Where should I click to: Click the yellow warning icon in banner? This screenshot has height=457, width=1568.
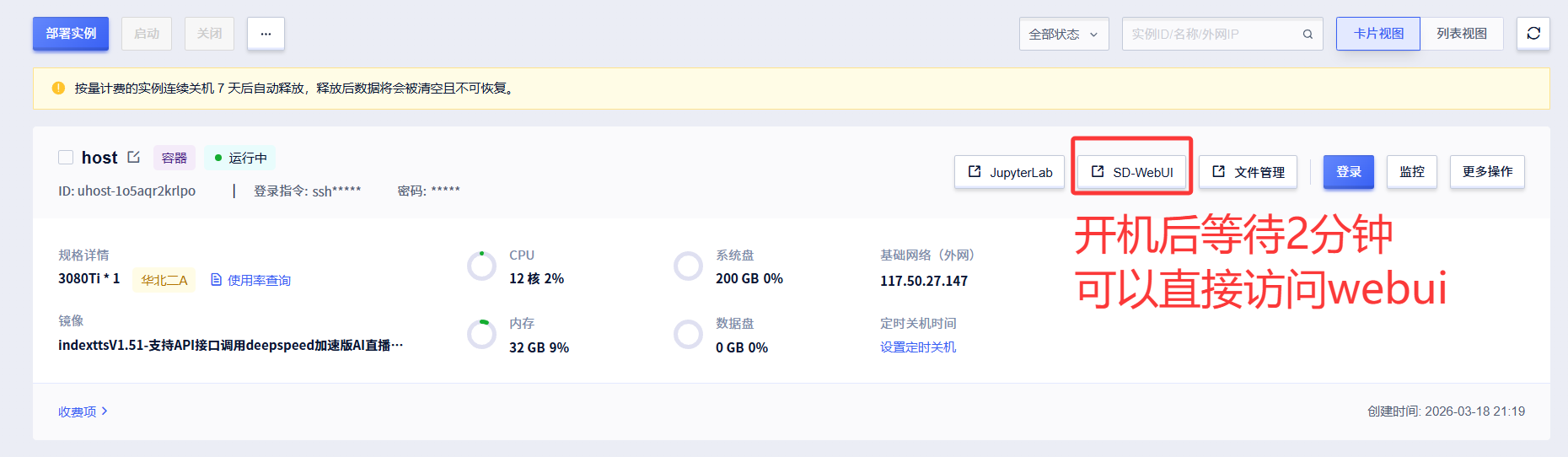click(58, 89)
